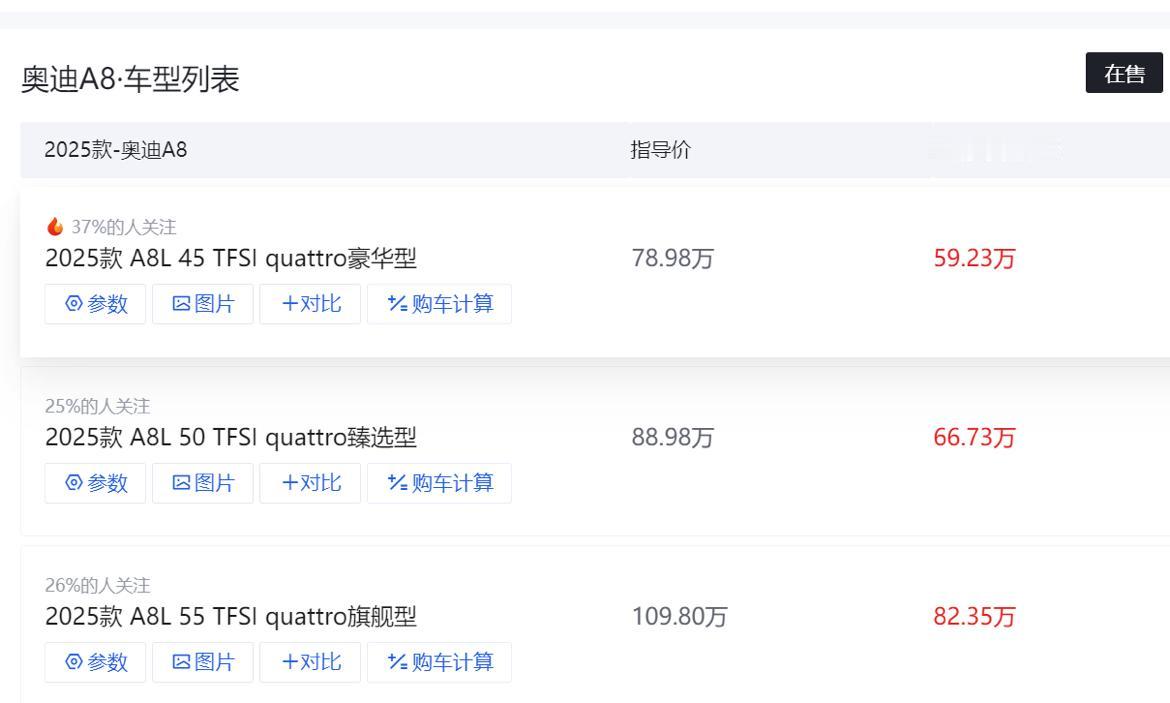The width and height of the screenshot is (1170, 703).
Task: Click the red 66.73万 price
Action: coord(975,437)
